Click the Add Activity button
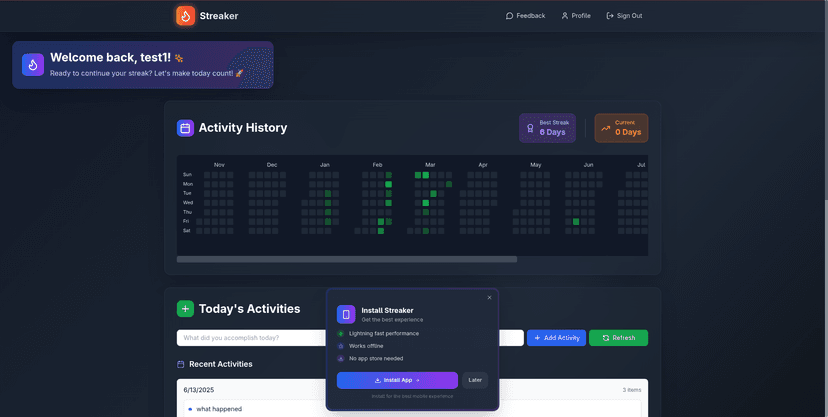This screenshot has height=417, width=828. (556, 338)
